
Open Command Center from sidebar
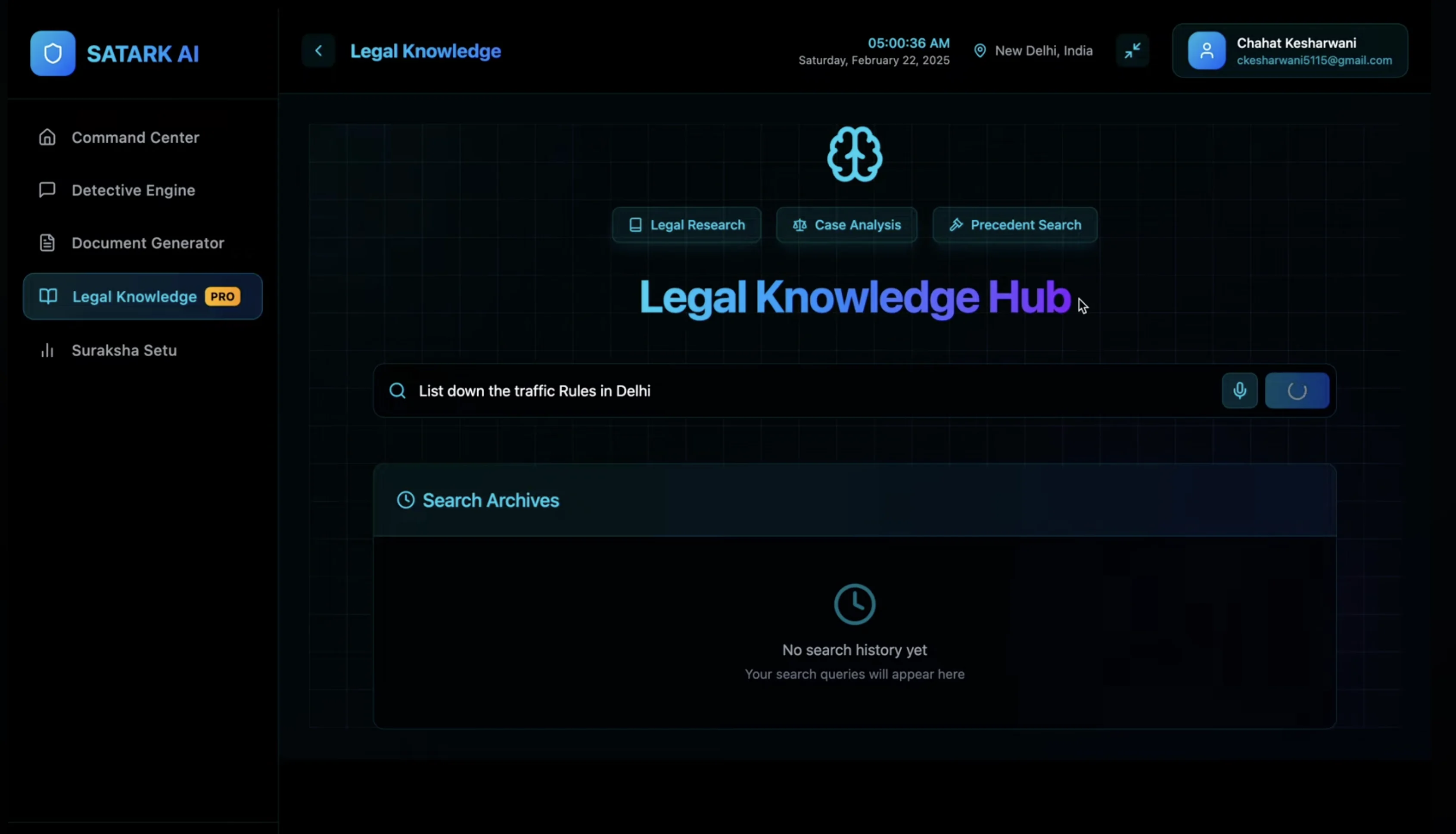[143, 137]
